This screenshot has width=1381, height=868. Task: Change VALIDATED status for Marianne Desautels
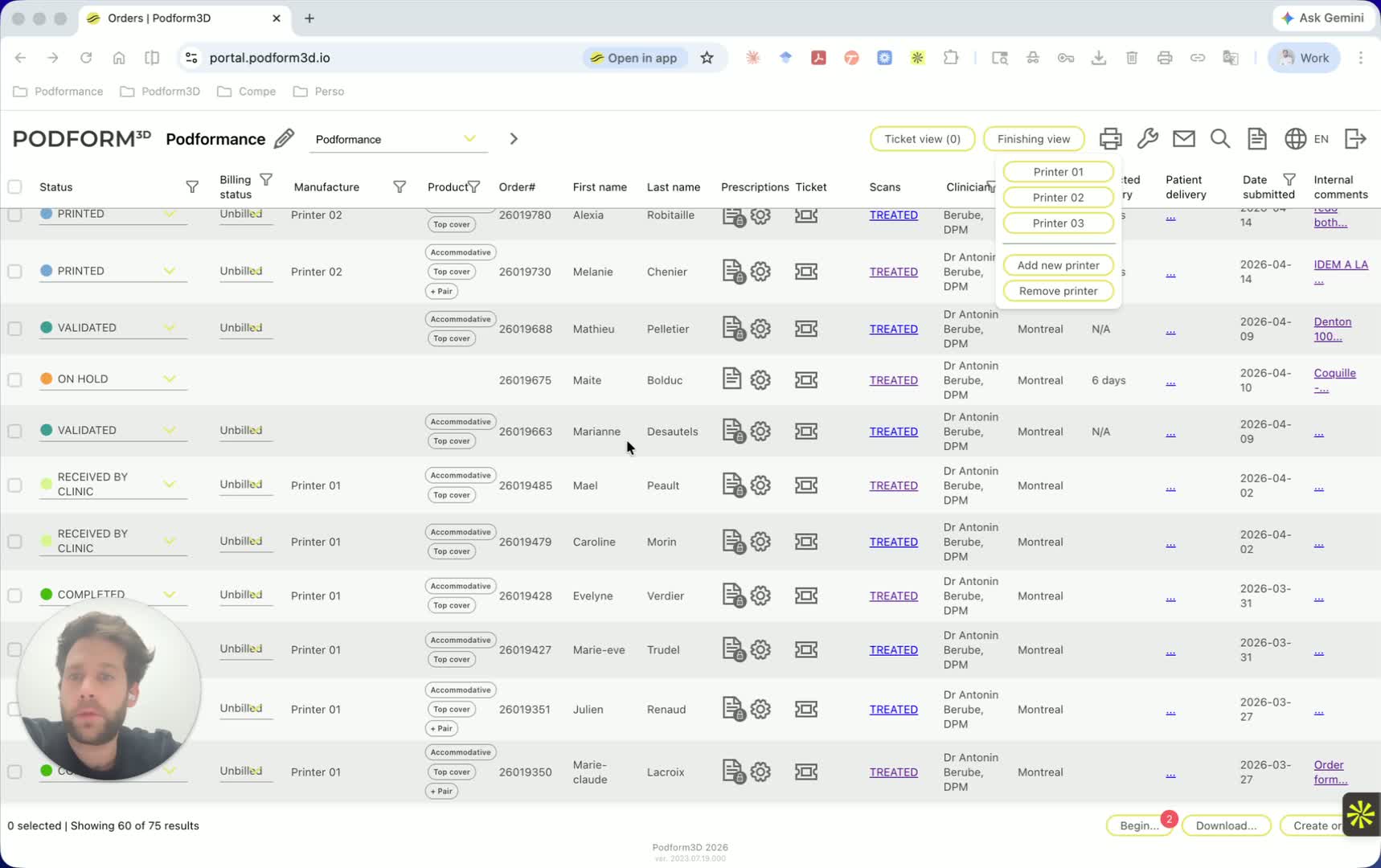(113, 431)
